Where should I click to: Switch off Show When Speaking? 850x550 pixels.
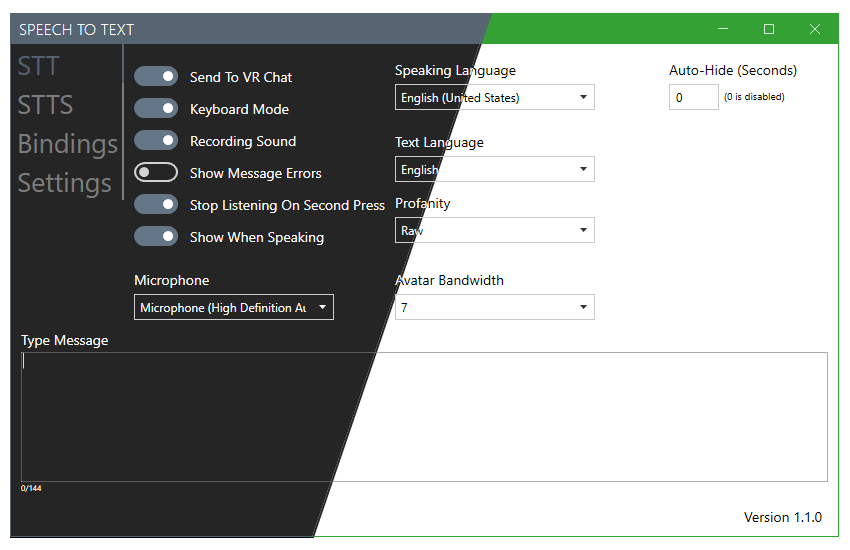(156, 236)
